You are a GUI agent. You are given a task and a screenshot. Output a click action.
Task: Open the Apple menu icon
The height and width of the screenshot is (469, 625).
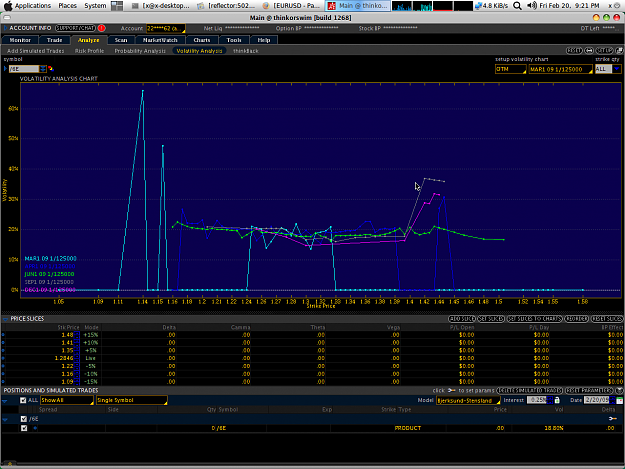tap(8, 6)
